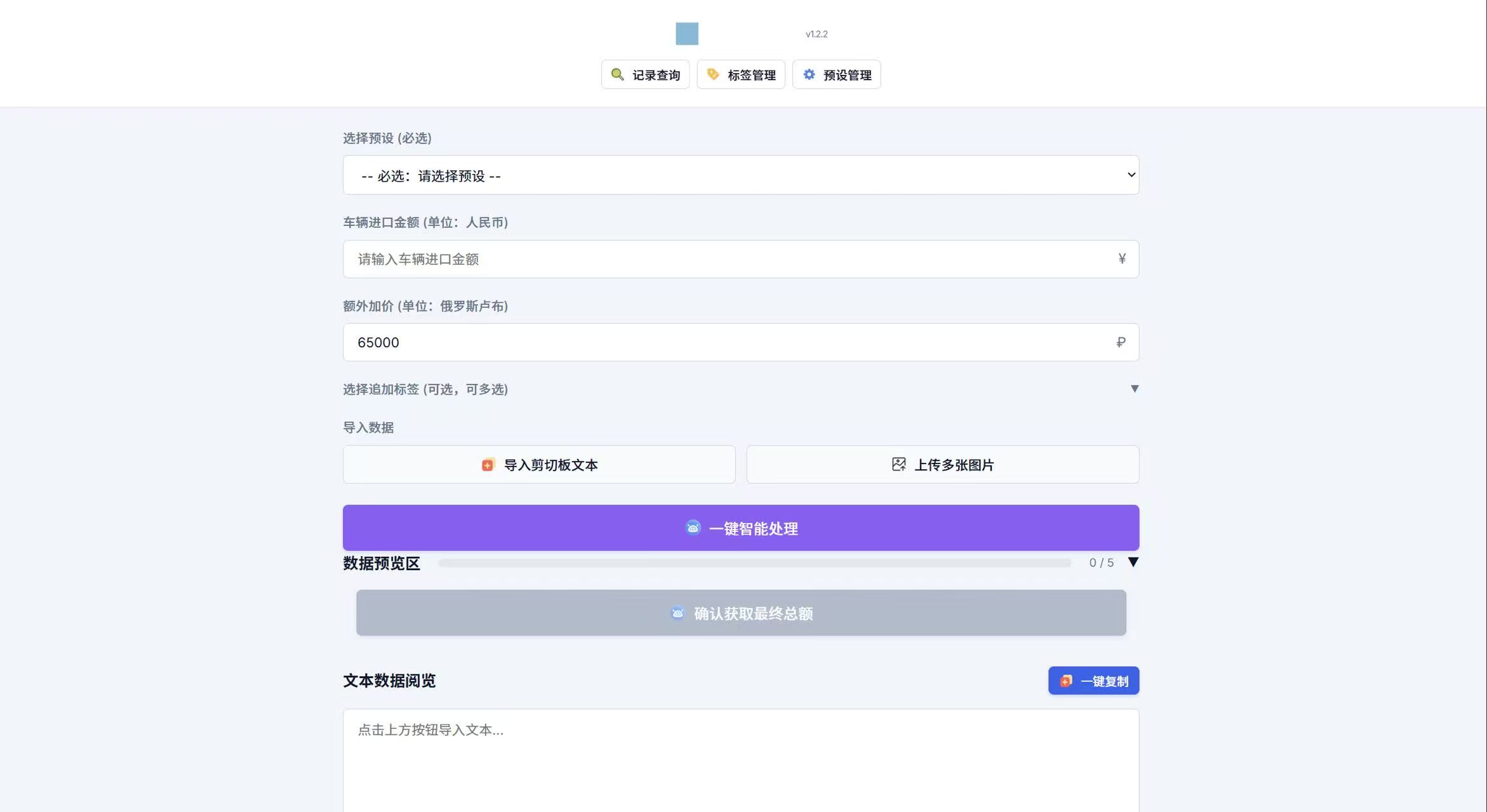The width and height of the screenshot is (1487, 812).
Task: Click the 导入数据 section label
Action: click(368, 428)
